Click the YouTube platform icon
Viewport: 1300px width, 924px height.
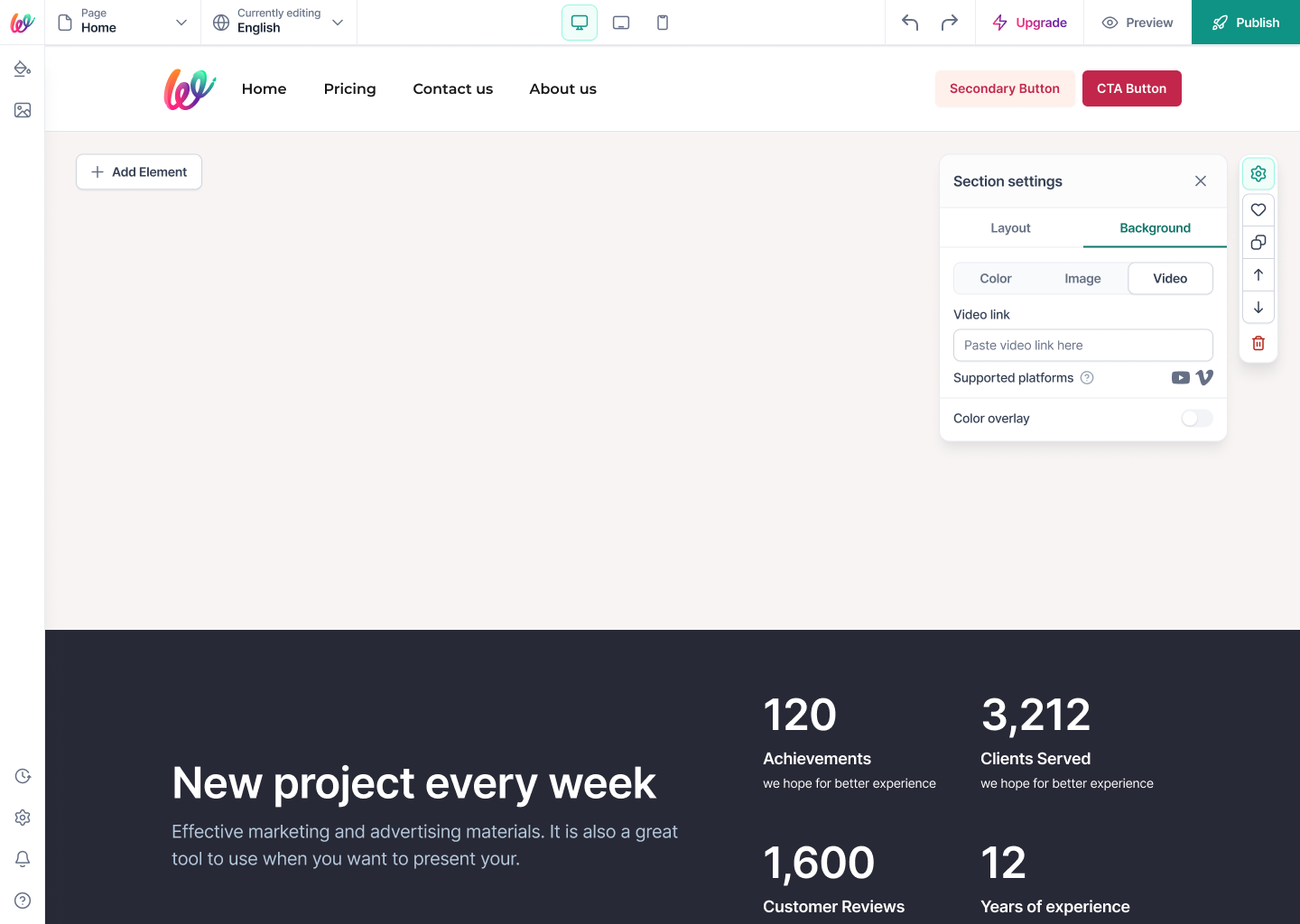coord(1180,378)
